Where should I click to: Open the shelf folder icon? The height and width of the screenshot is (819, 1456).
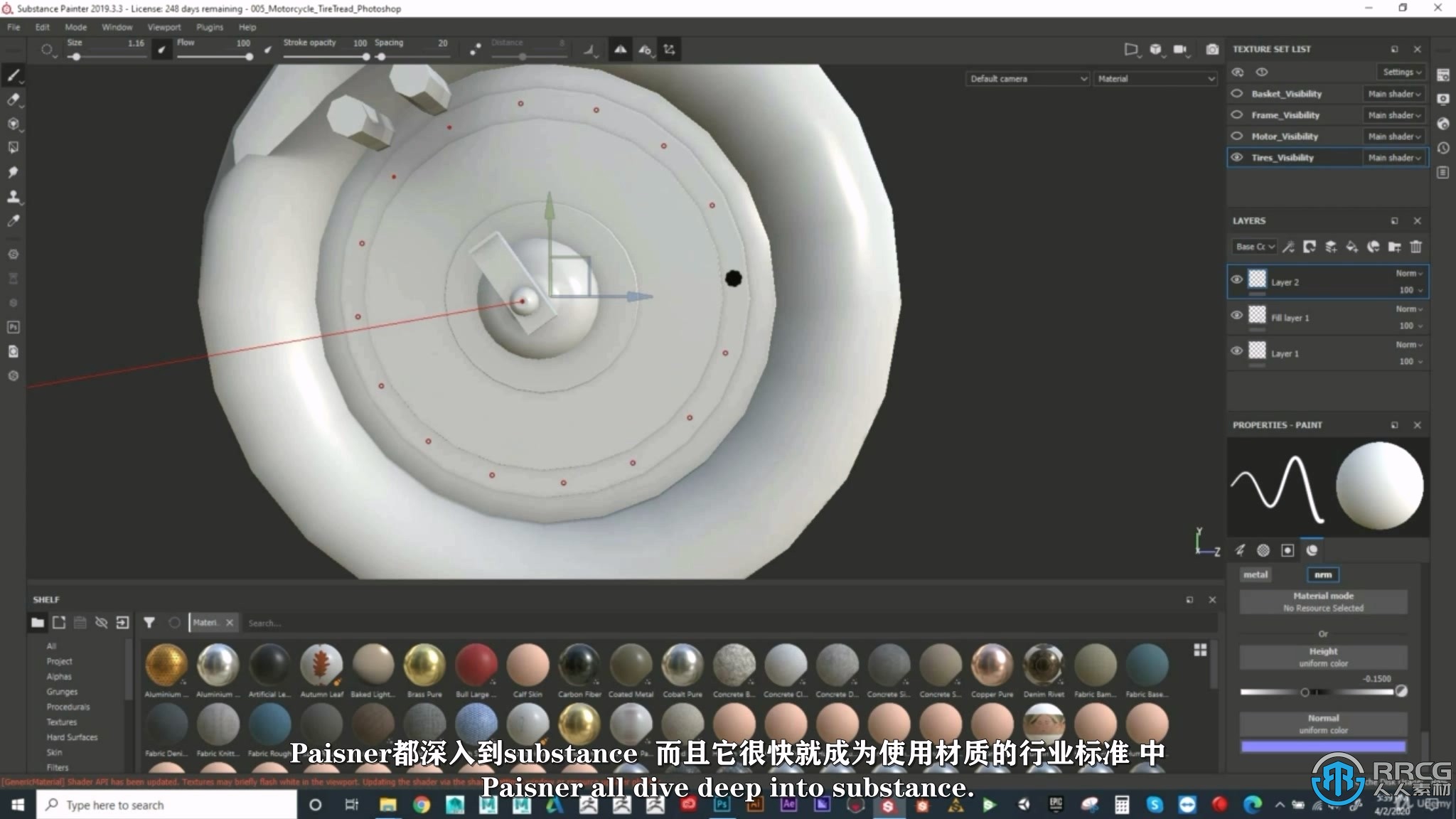pos(38,623)
